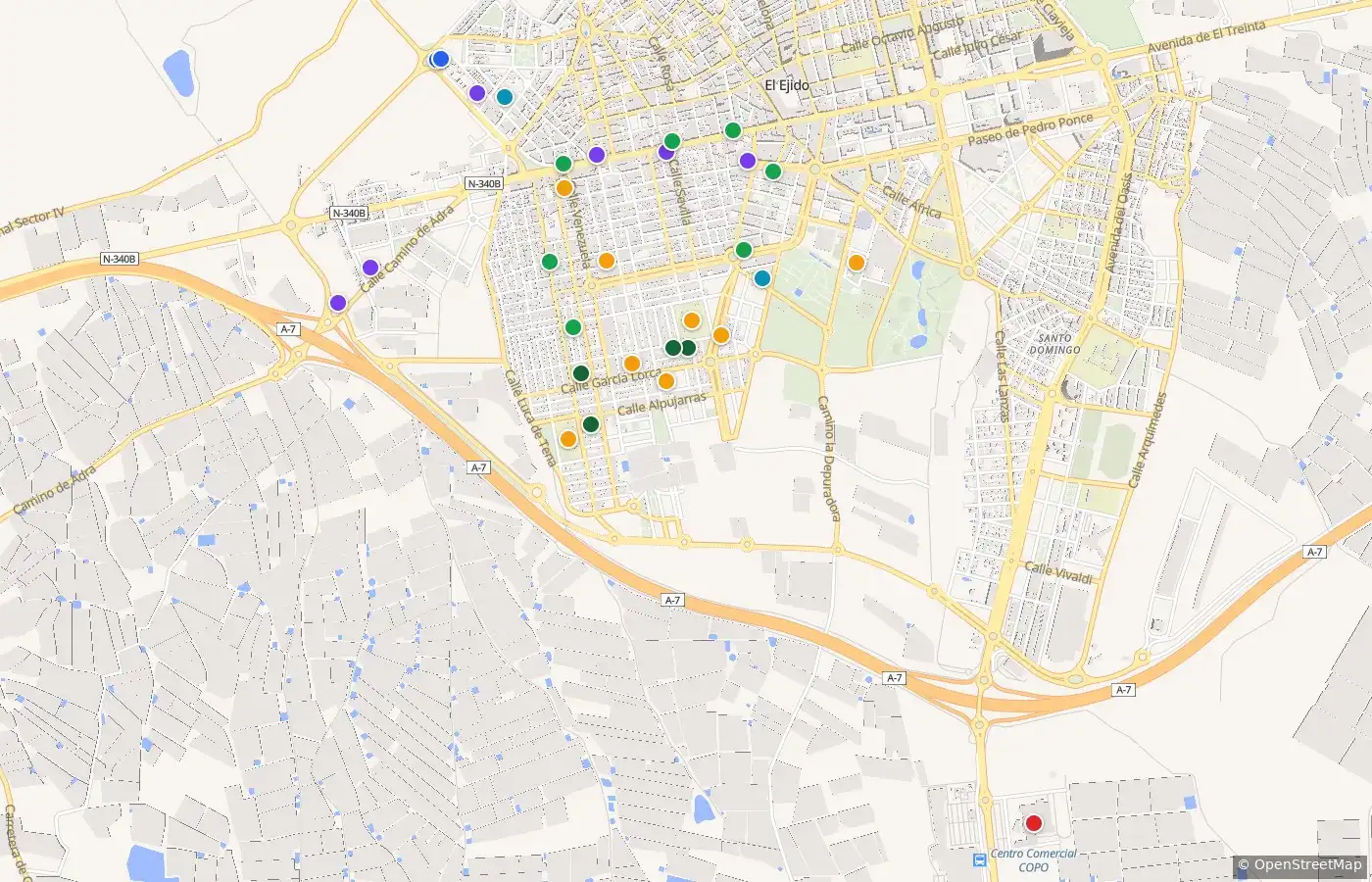The height and width of the screenshot is (882, 1372).
Task: Click the red marker near Centro Comercial COPO
Action: [x=1033, y=823]
